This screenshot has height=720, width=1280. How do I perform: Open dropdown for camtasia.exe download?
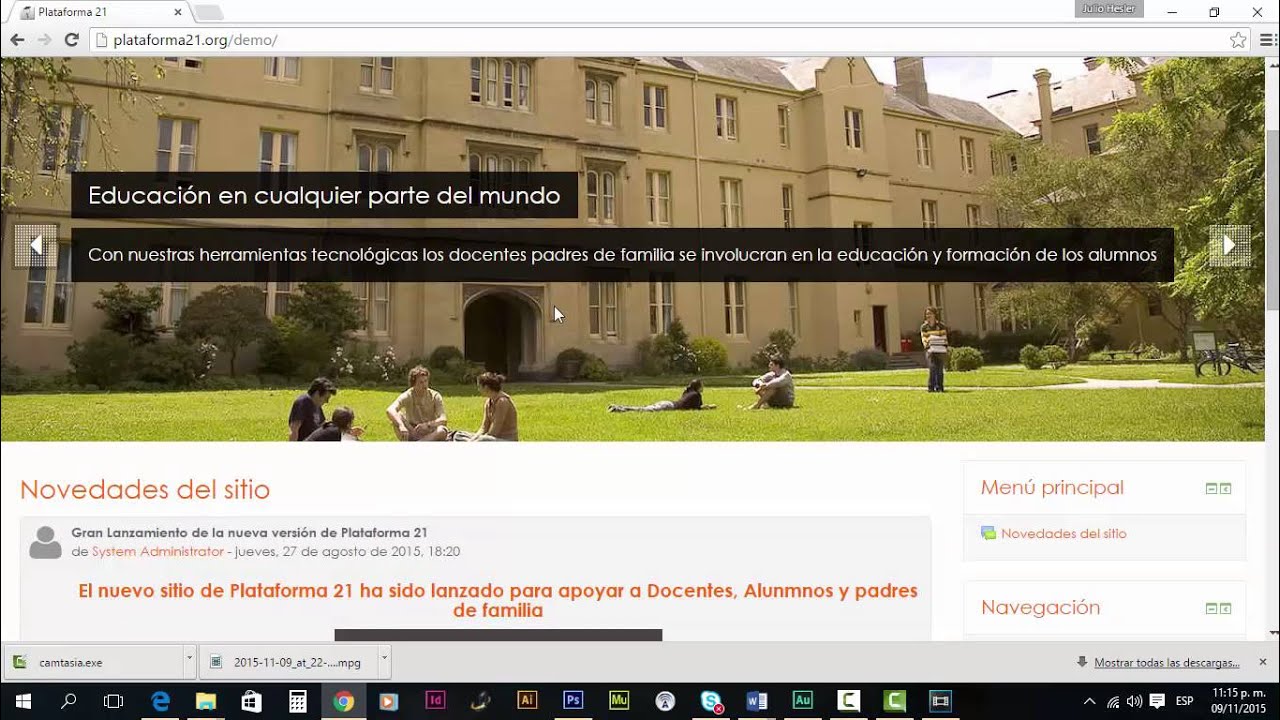click(x=189, y=661)
